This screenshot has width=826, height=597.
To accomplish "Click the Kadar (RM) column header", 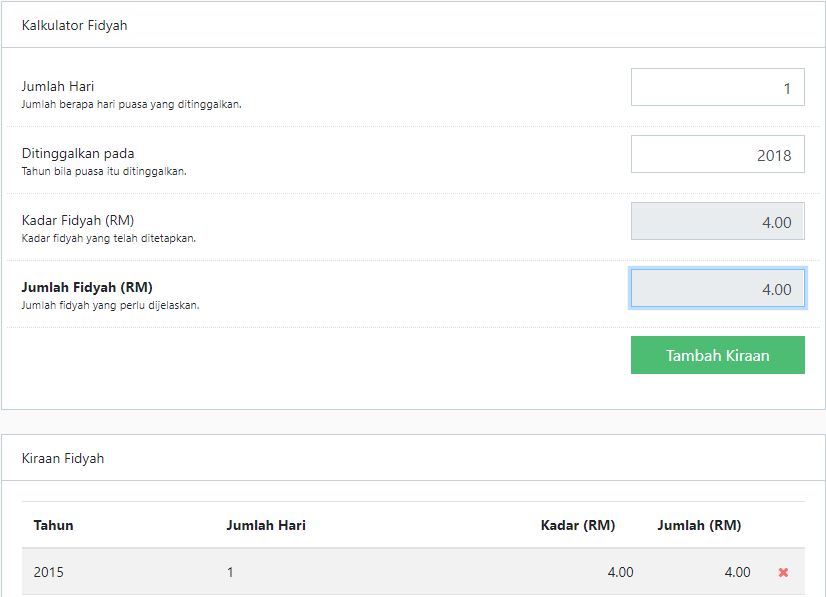I will pyautogui.click(x=577, y=525).
